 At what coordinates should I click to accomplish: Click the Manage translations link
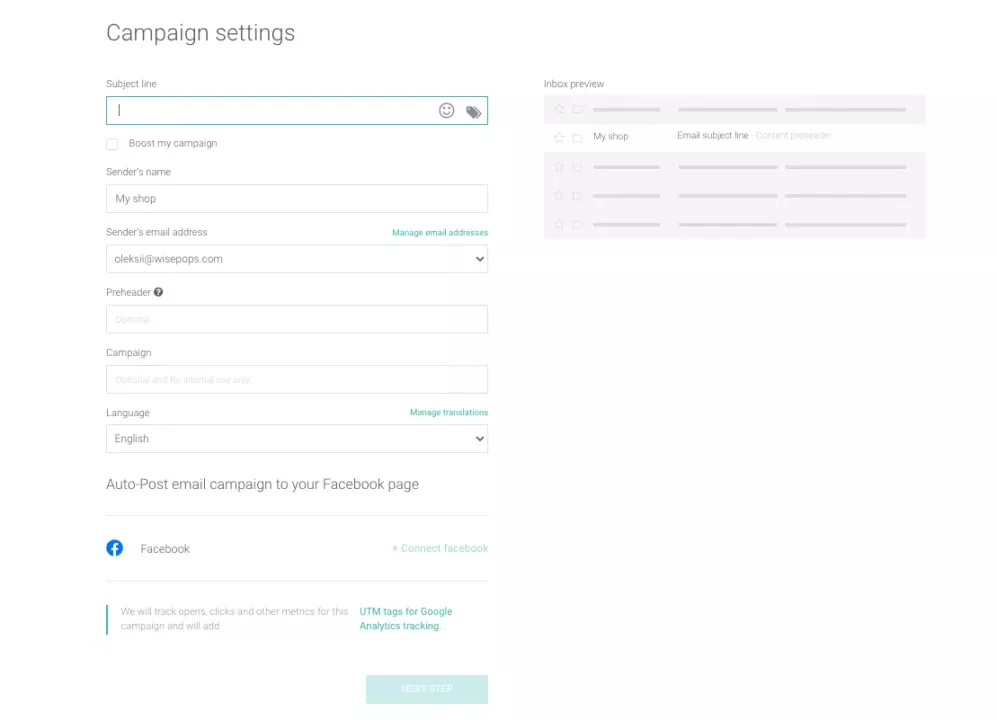(449, 413)
